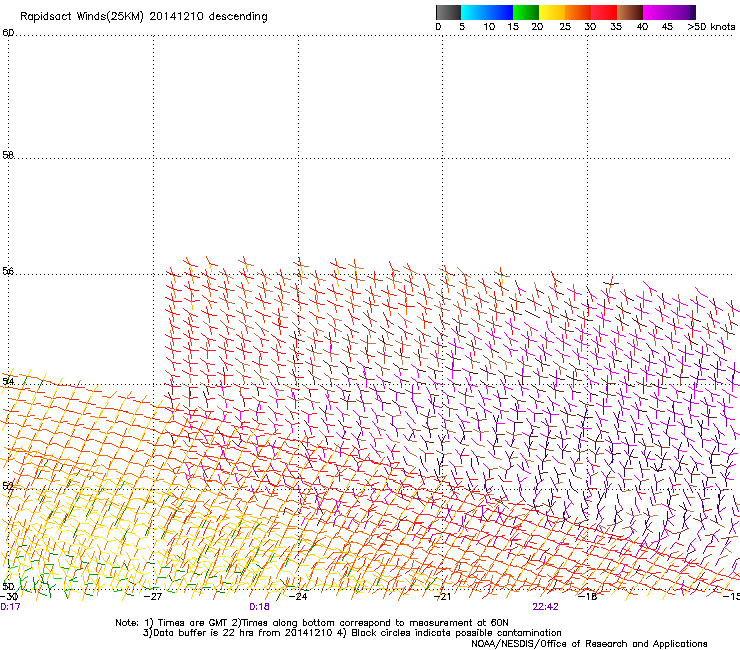Click the purple time stamp 0:17
The width and height of the screenshot is (740, 650).
coord(10,607)
